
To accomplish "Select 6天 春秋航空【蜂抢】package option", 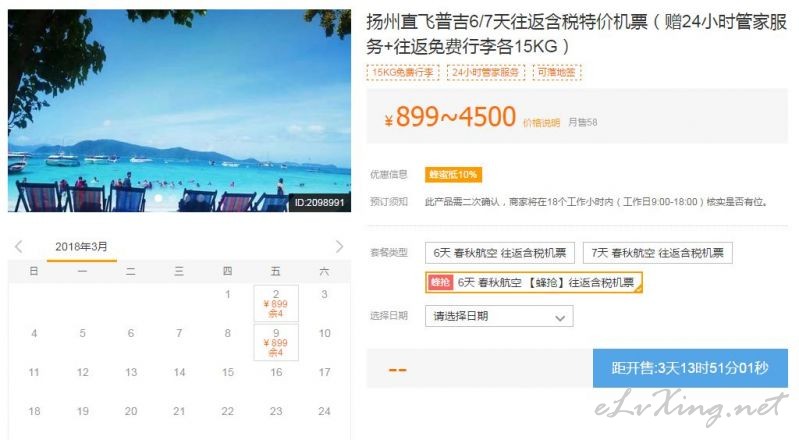I will coord(534,282).
